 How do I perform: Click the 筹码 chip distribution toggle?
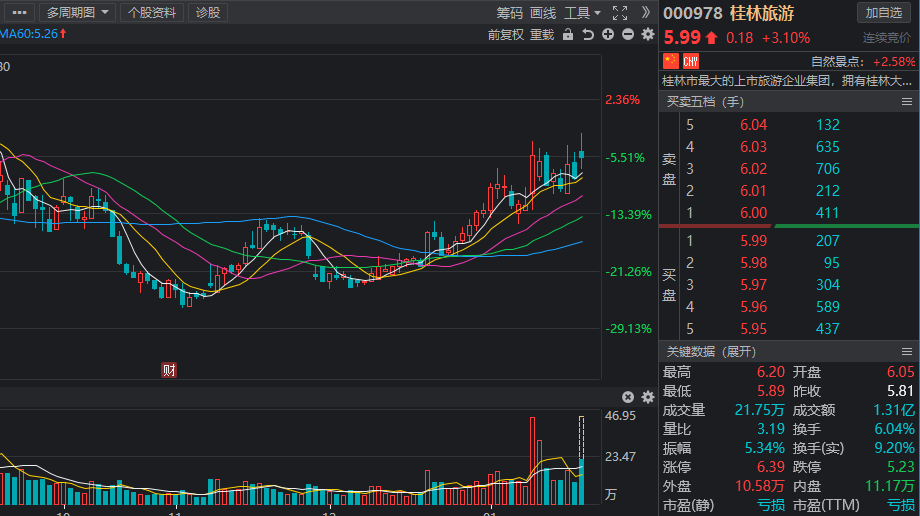[510, 13]
